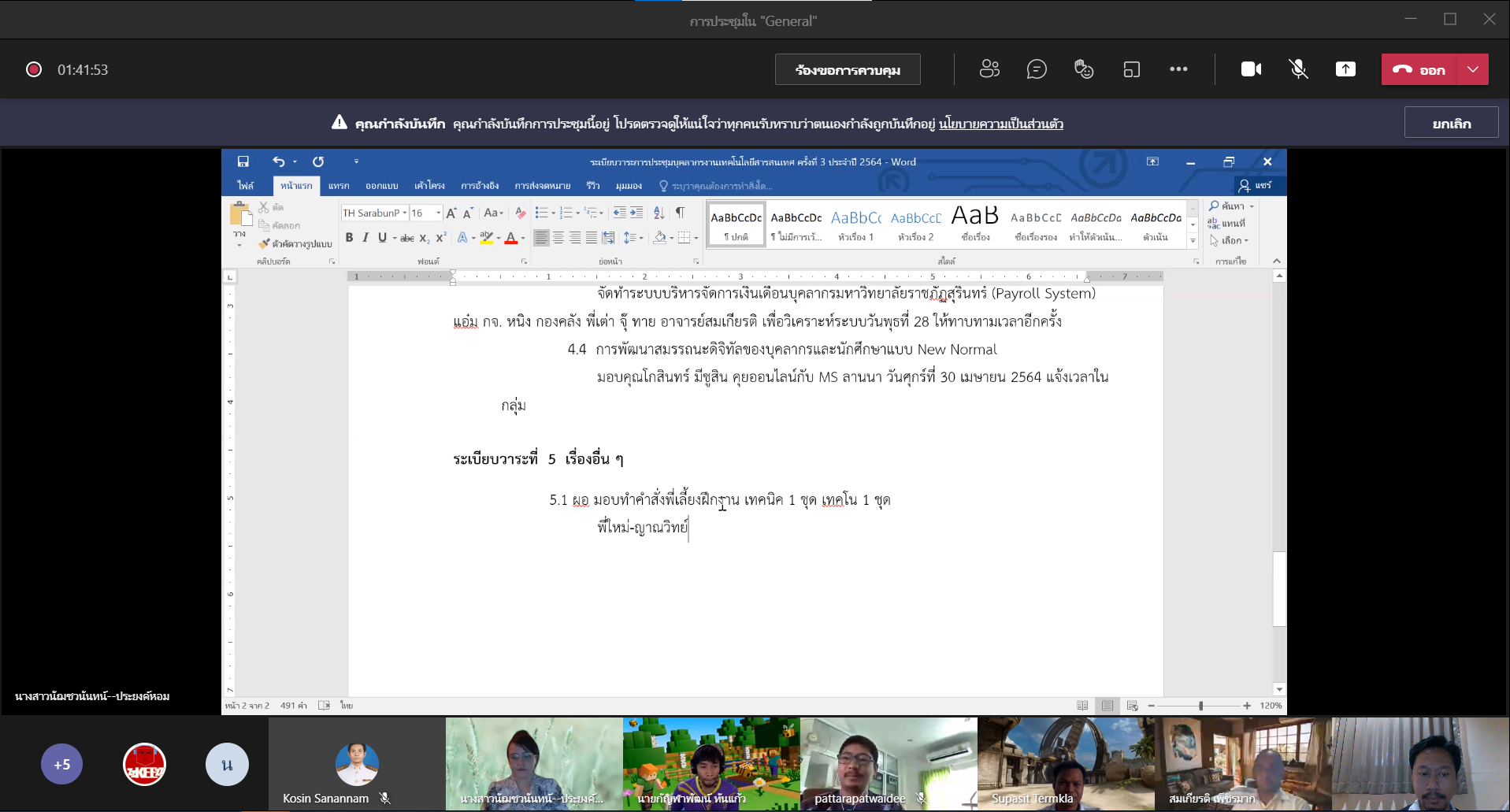Unmute the microphone
Image resolution: width=1510 pixels, height=812 pixels.
pyautogui.click(x=1298, y=69)
